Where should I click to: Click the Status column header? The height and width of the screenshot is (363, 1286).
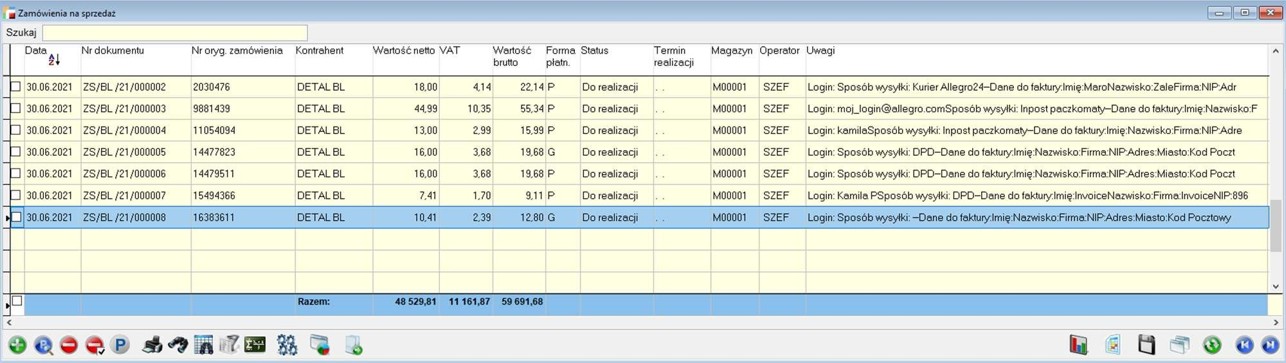(x=616, y=59)
